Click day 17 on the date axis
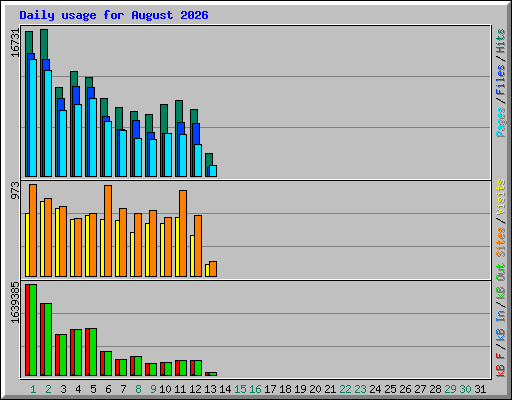 270,389
